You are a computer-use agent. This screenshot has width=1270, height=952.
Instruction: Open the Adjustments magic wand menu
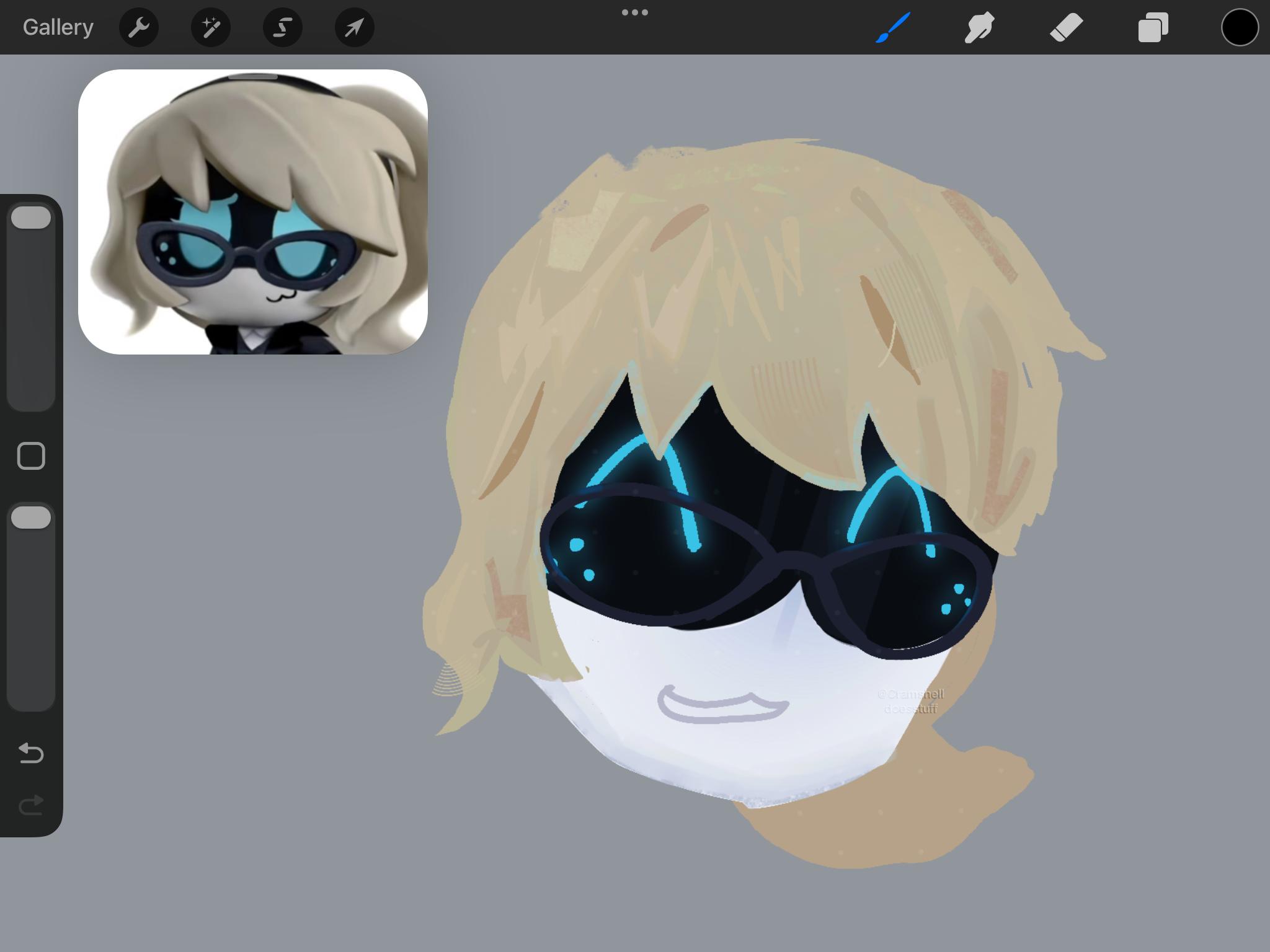pyautogui.click(x=211, y=27)
